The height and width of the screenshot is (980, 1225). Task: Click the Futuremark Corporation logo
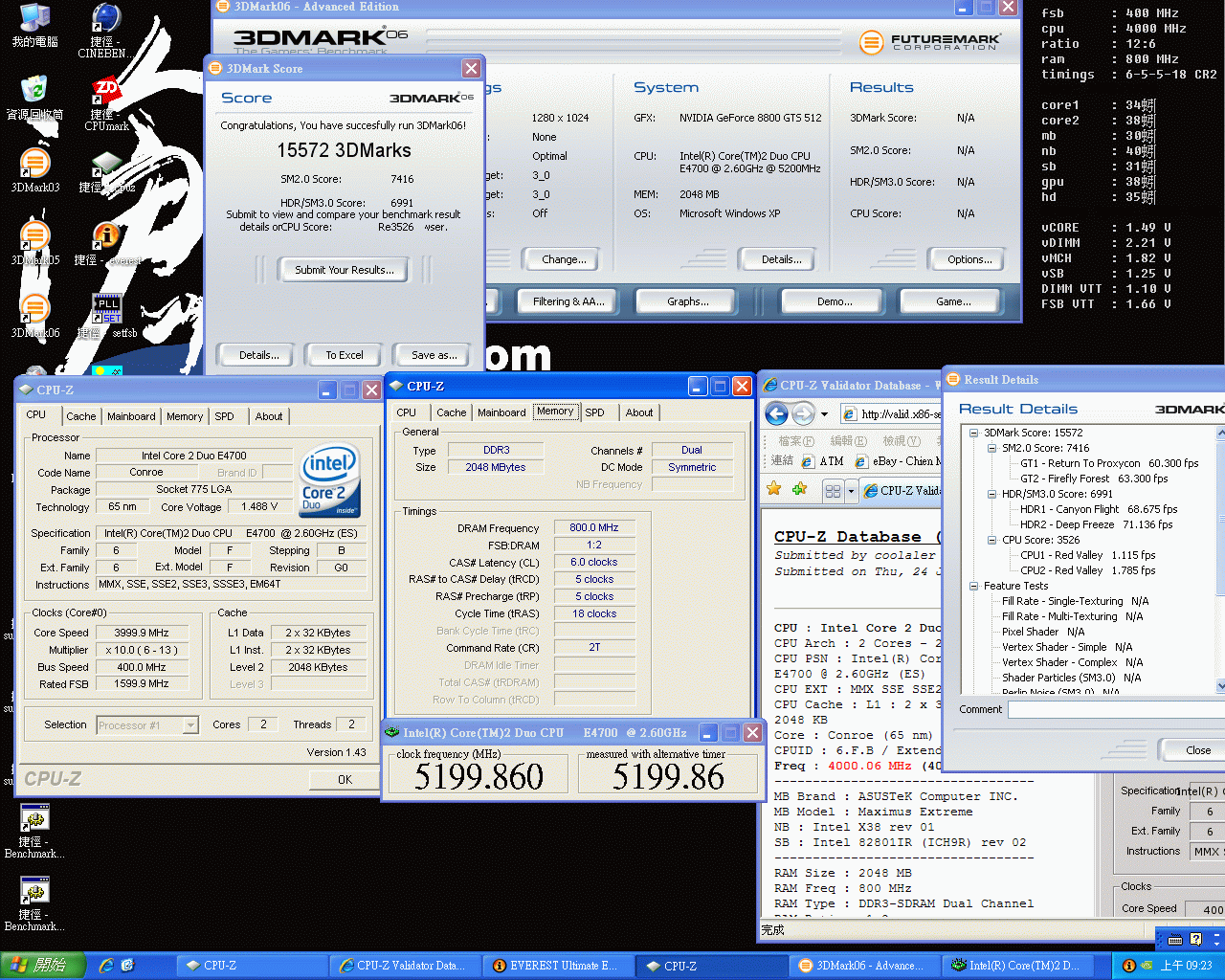click(929, 42)
